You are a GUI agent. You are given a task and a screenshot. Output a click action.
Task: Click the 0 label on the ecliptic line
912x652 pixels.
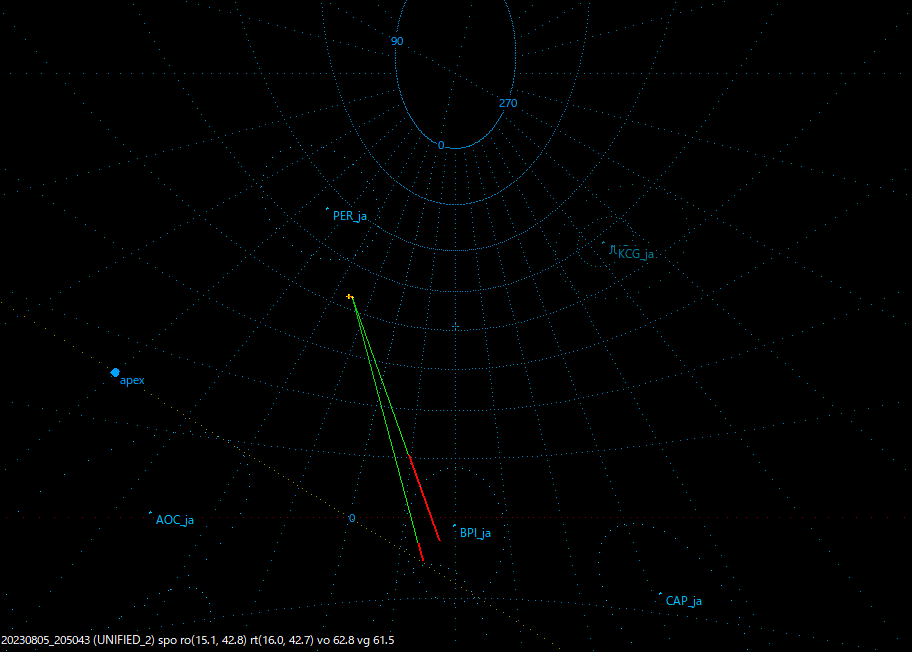click(x=351, y=519)
